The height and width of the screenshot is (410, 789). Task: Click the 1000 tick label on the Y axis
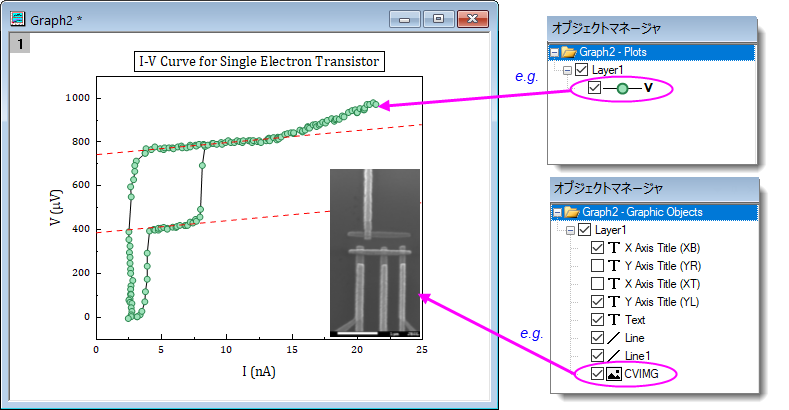coord(77,98)
